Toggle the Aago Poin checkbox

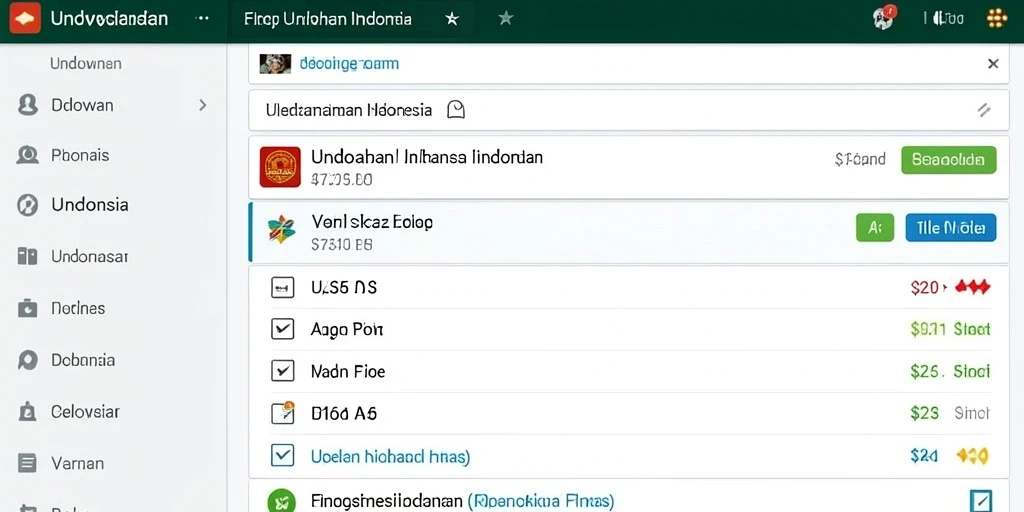pyautogui.click(x=282, y=329)
